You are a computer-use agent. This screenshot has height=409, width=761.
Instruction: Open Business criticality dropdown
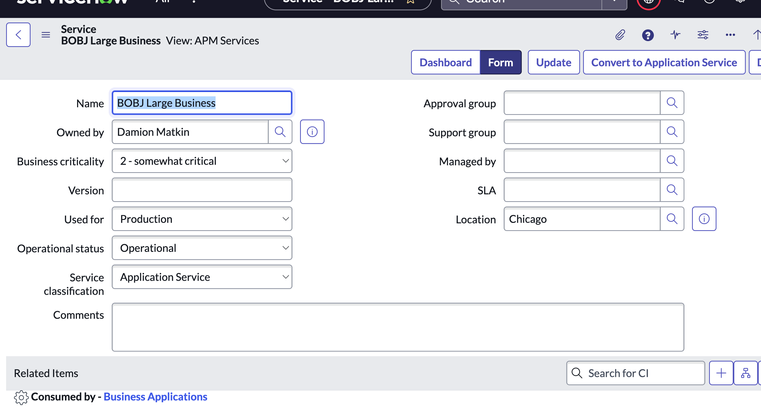tap(202, 161)
